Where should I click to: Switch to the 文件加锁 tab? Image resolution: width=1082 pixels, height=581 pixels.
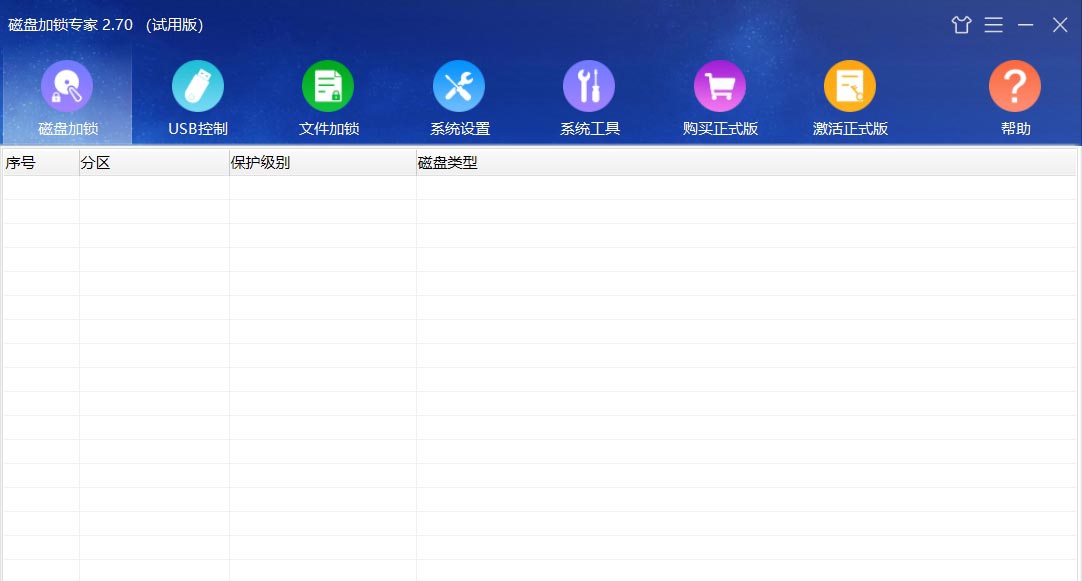(x=327, y=95)
